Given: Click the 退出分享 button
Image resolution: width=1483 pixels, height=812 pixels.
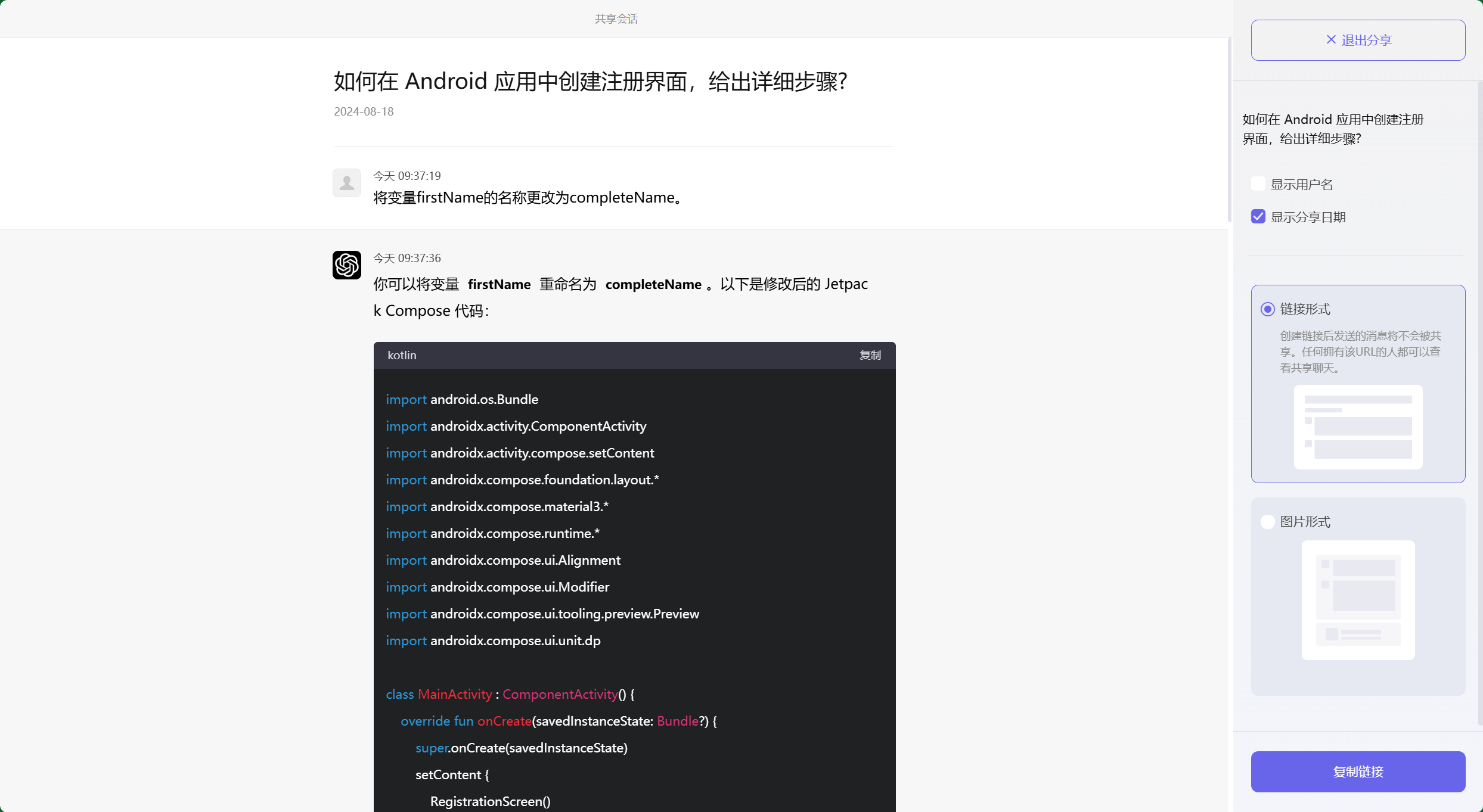Looking at the screenshot, I should click(1358, 39).
